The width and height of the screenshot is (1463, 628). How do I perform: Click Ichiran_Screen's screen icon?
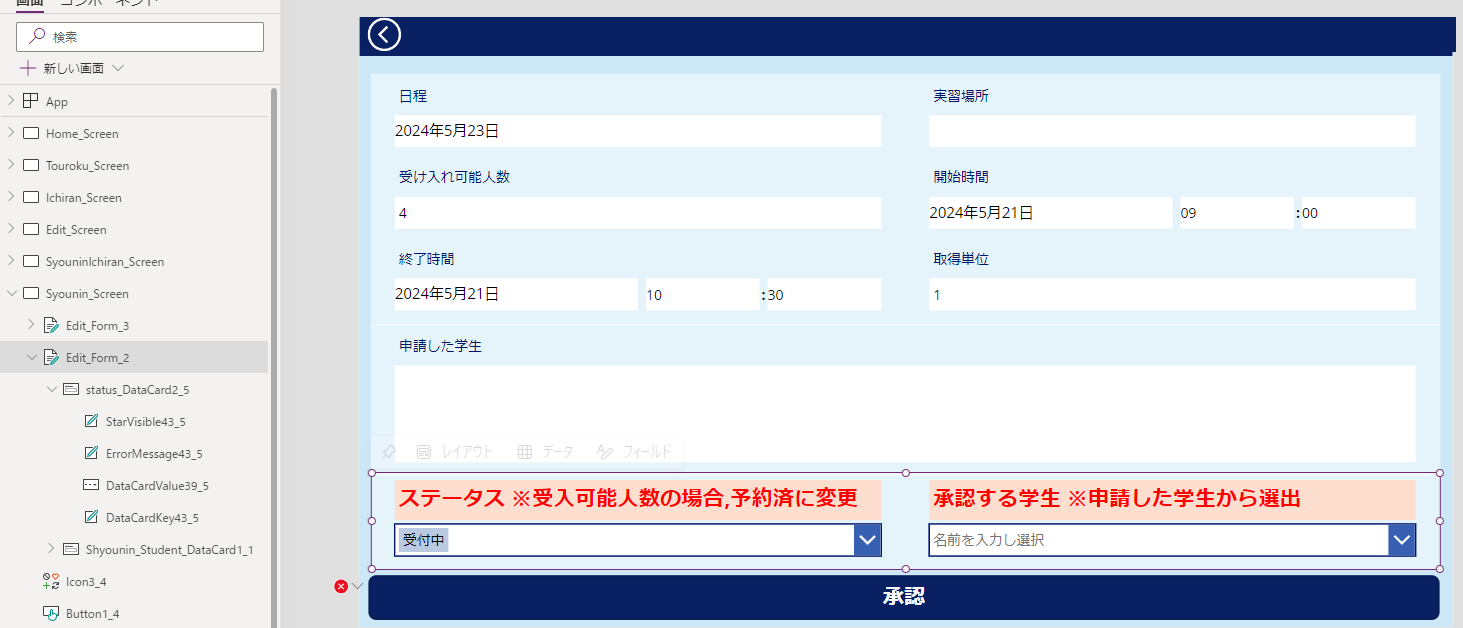(x=30, y=197)
